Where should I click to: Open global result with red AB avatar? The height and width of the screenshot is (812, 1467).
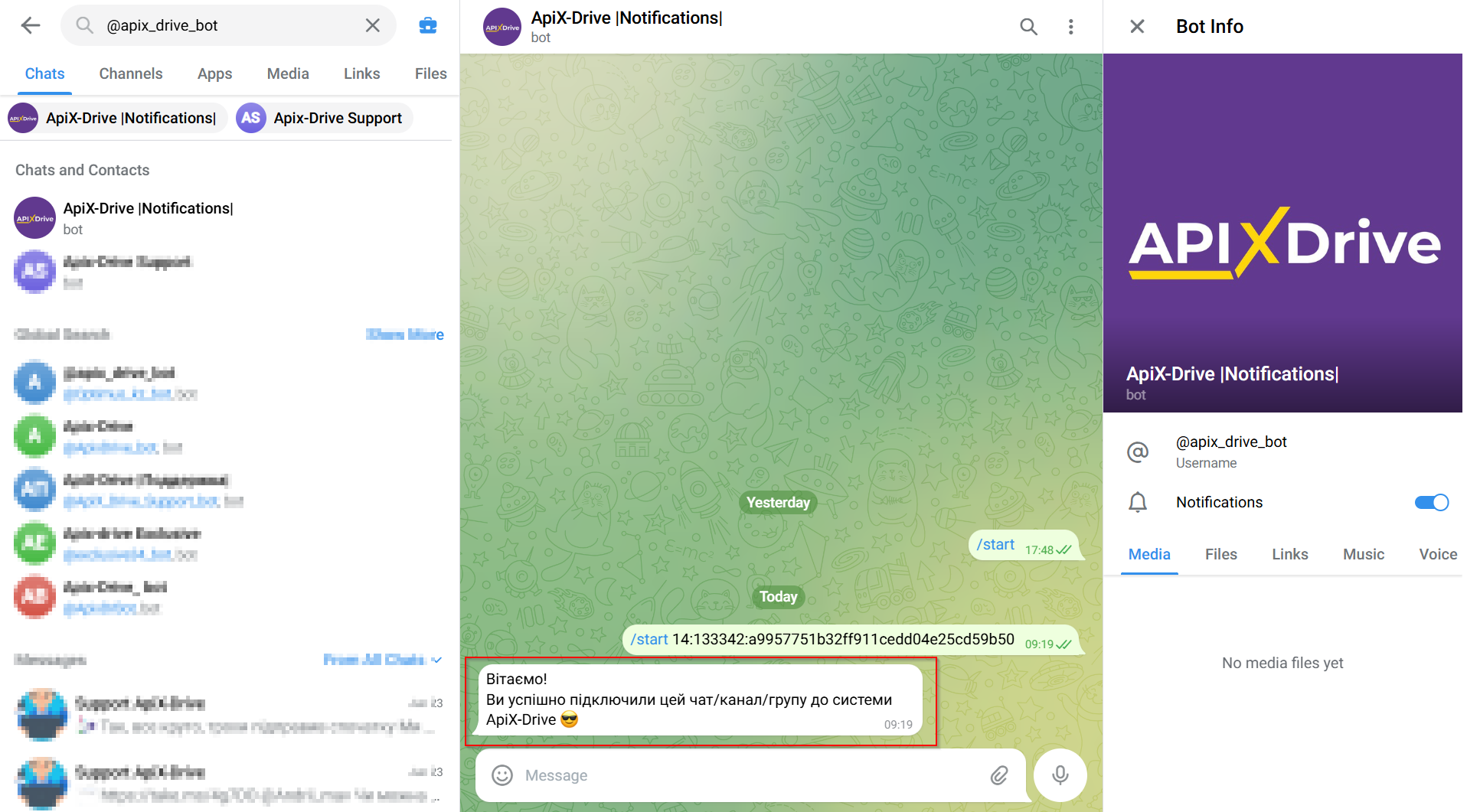[x=230, y=597]
